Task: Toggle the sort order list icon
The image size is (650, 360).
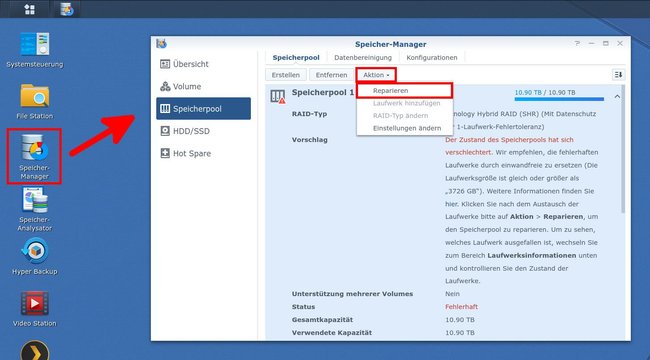Action: tap(618, 75)
